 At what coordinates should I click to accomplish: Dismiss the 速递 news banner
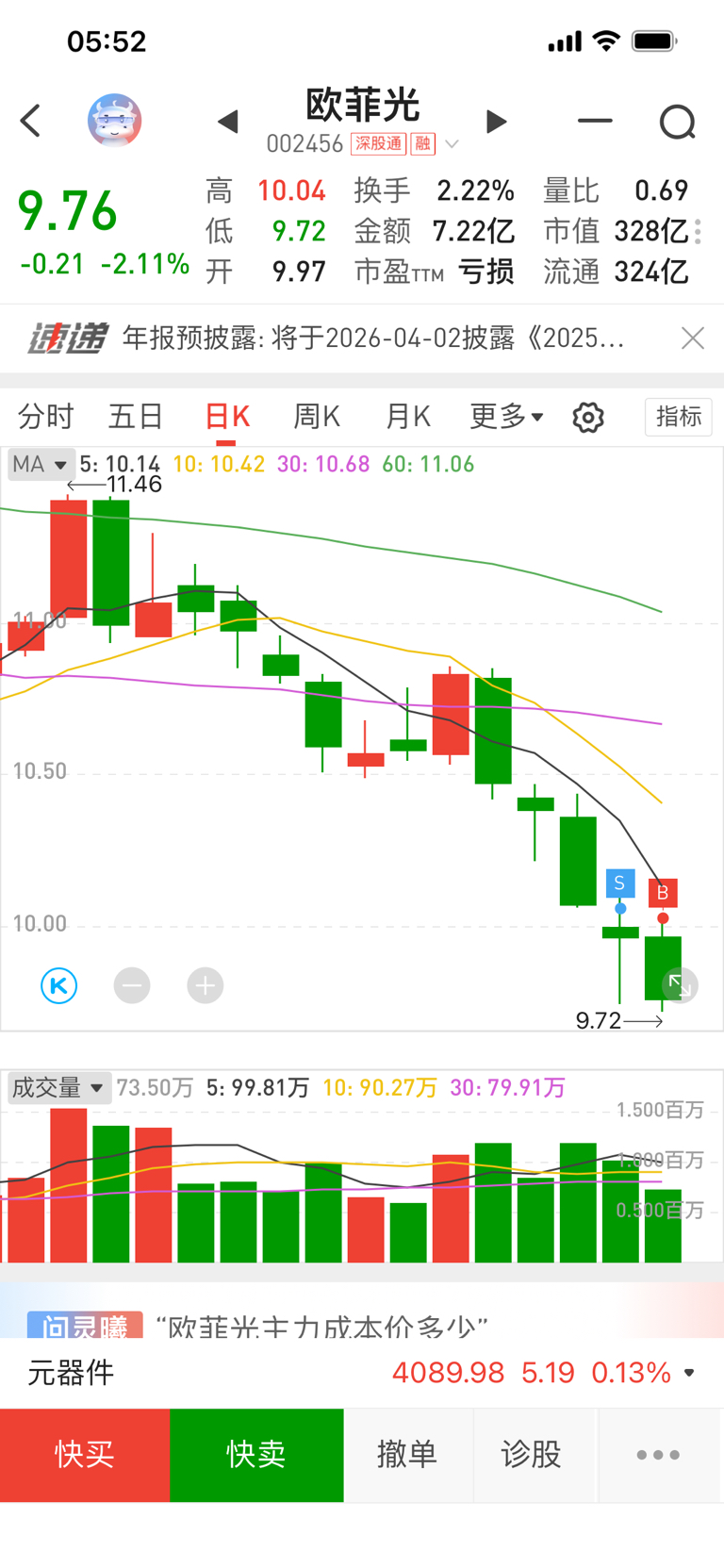click(693, 338)
